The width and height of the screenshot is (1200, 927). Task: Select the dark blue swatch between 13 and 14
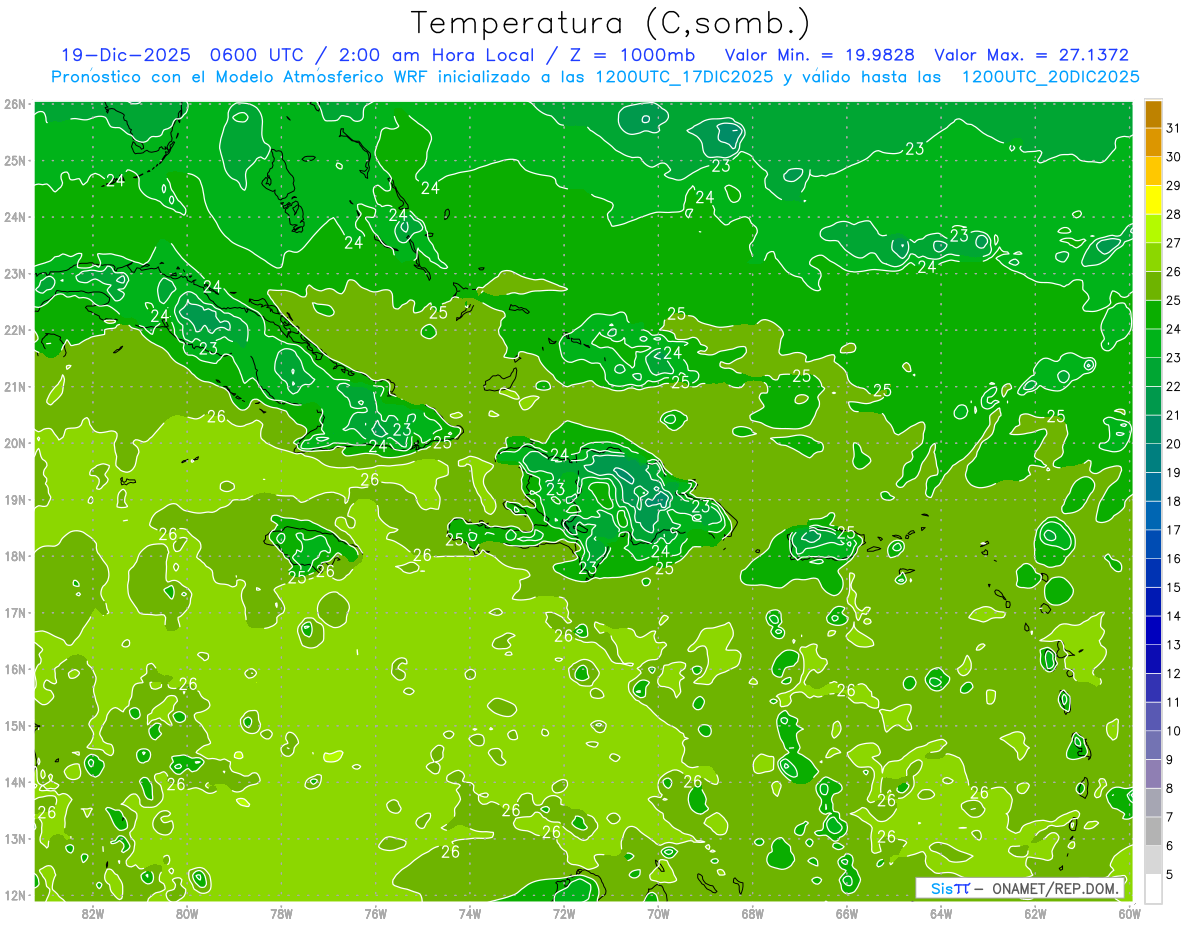point(1153,630)
